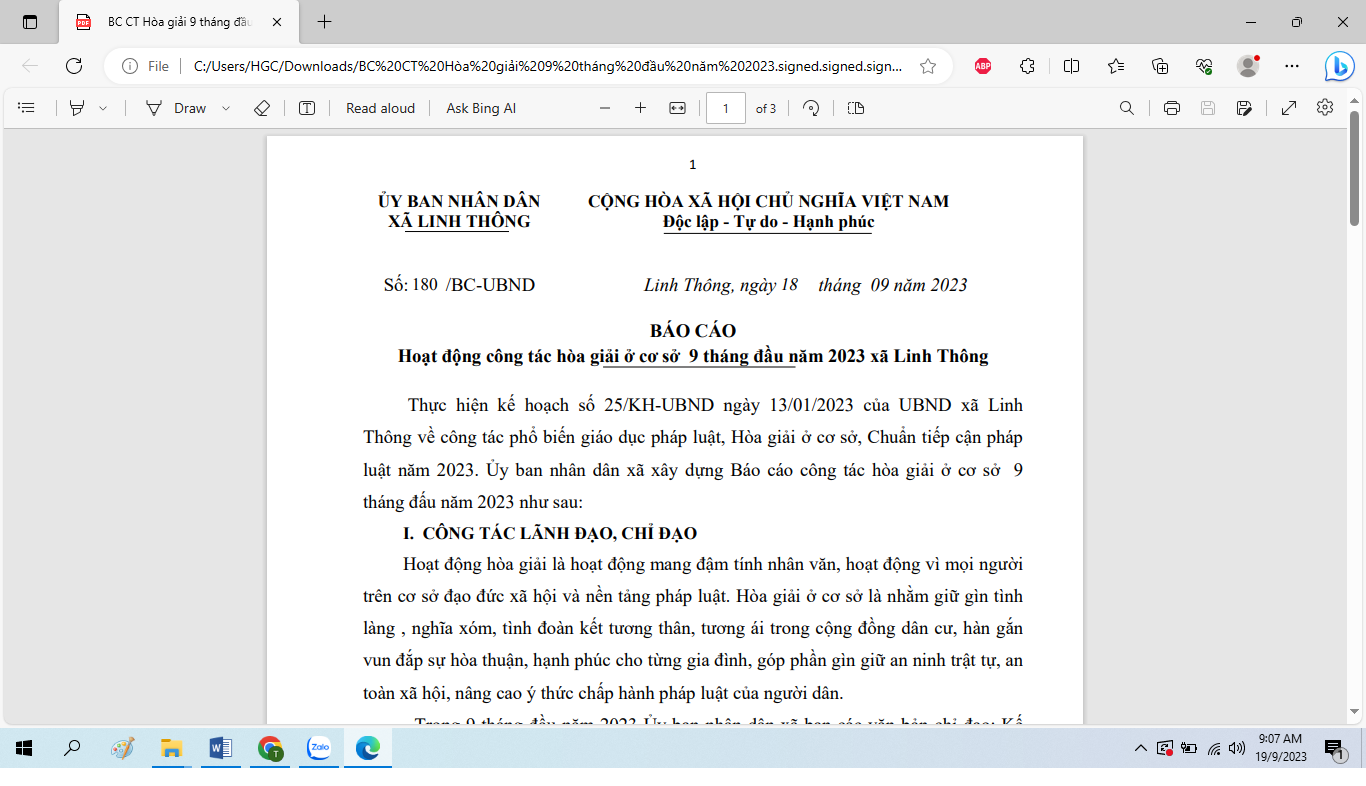This screenshot has height=786, width=1366.
Task: Close the BC CT Hòa giải tab
Action: (277, 22)
